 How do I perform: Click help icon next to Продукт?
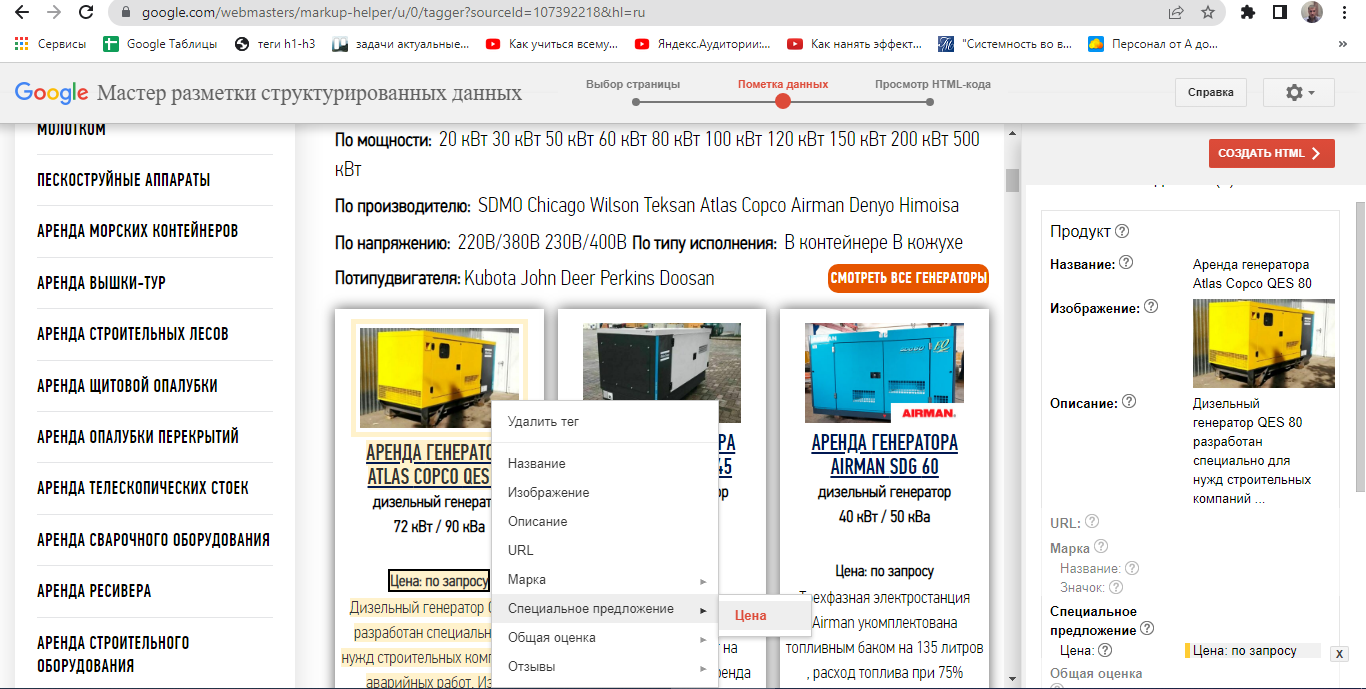(x=1122, y=231)
